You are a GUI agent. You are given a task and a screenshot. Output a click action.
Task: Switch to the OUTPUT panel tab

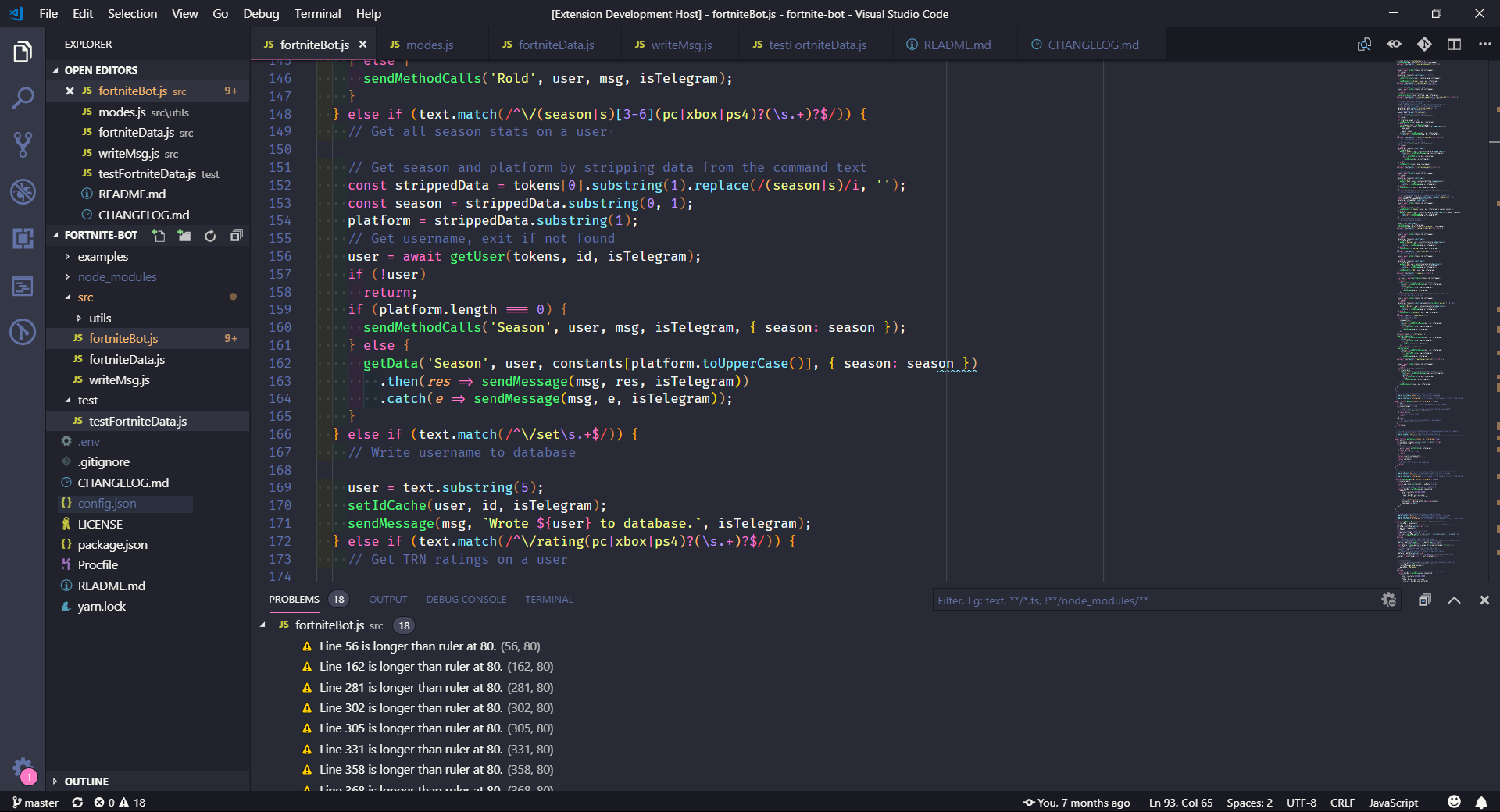(388, 600)
